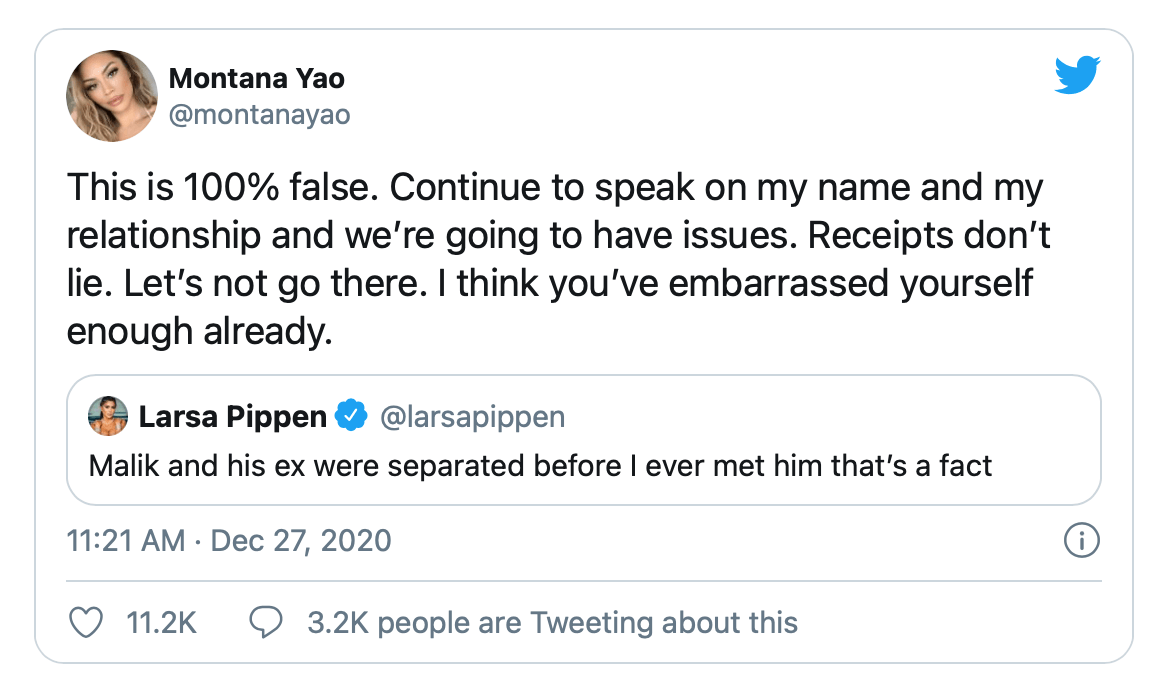The width and height of the screenshot is (1164, 688).
Task: Open the tweet info circle icon
Action: click(1082, 540)
